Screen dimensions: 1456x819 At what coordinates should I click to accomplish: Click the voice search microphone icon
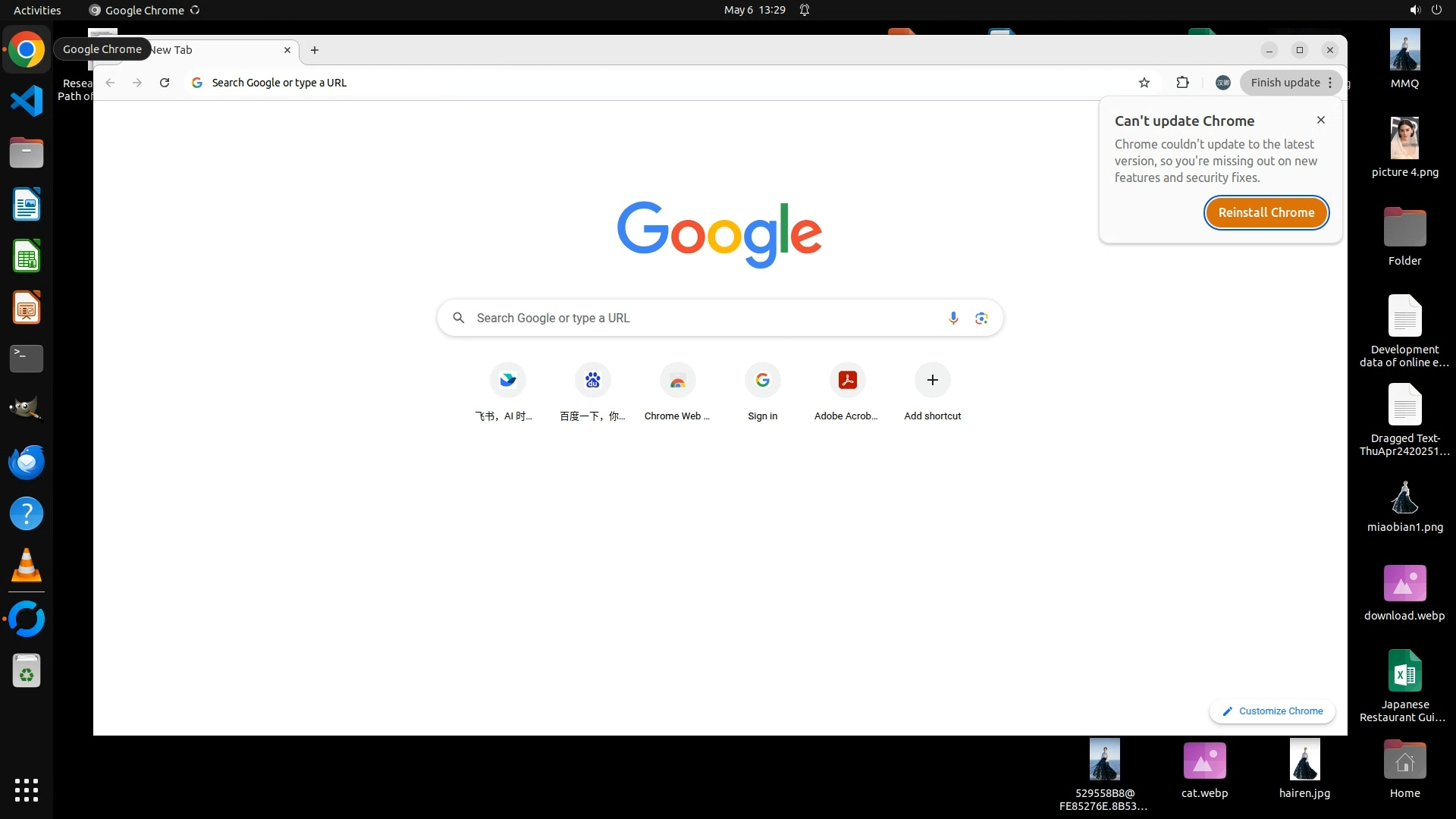point(953,318)
